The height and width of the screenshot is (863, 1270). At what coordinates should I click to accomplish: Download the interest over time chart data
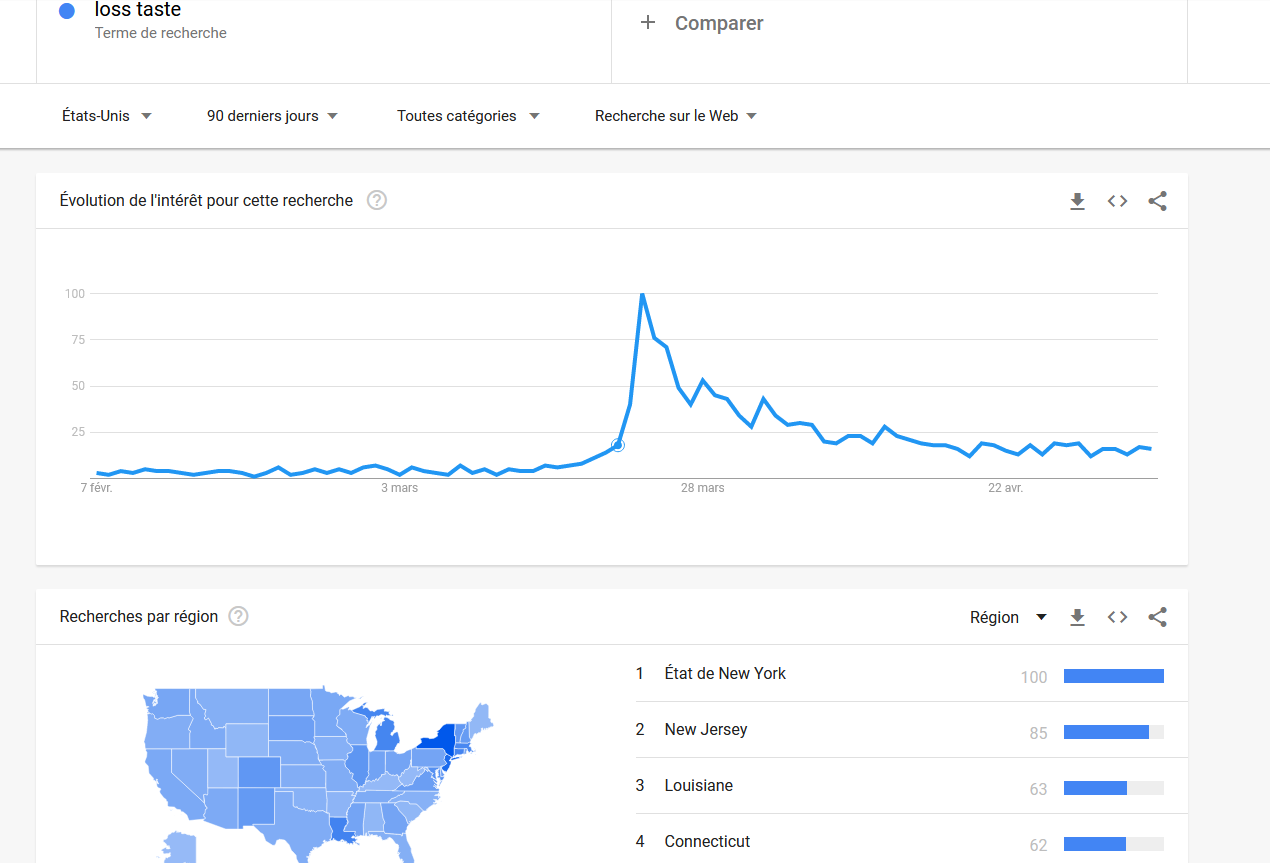[1077, 201]
